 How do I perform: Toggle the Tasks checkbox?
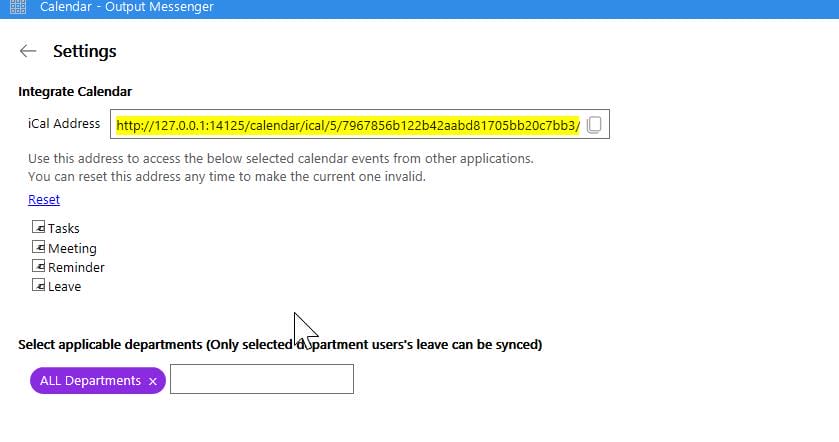pyautogui.click(x=38, y=227)
